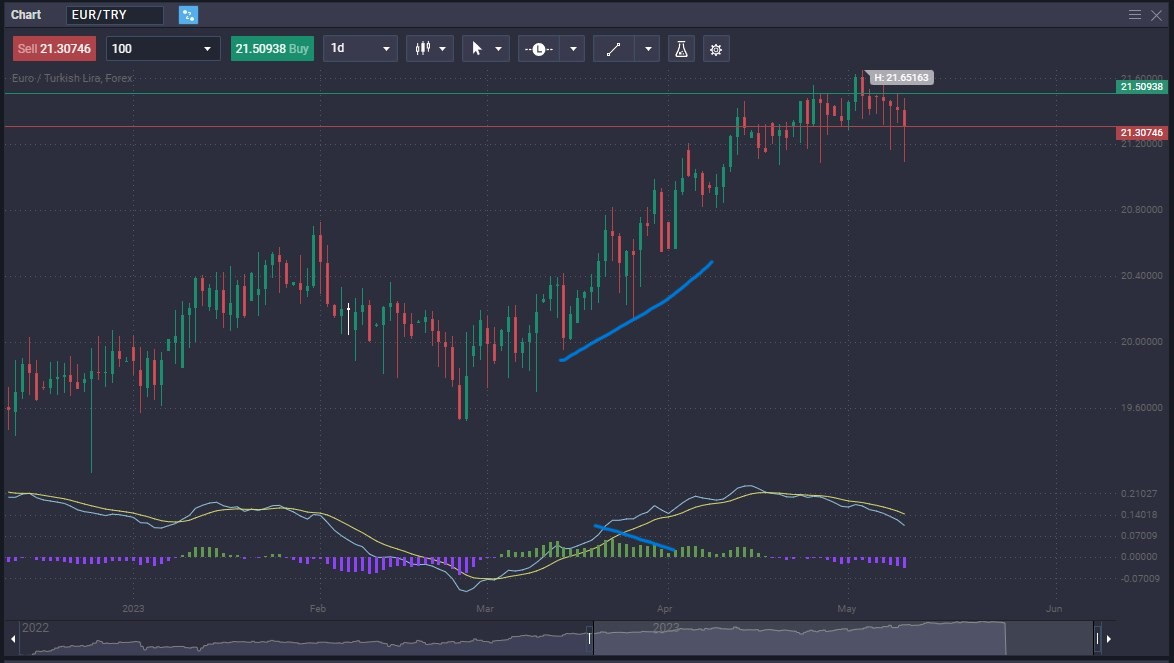Screen dimensions: 1174x663
Task: Click the green 21.50938 Buy button
Action: tap(272, 48)
